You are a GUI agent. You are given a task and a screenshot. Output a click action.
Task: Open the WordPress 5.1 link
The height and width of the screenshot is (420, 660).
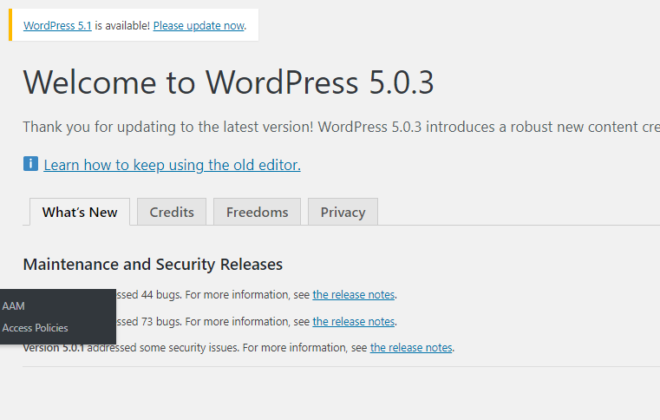(x=57, y=26)
